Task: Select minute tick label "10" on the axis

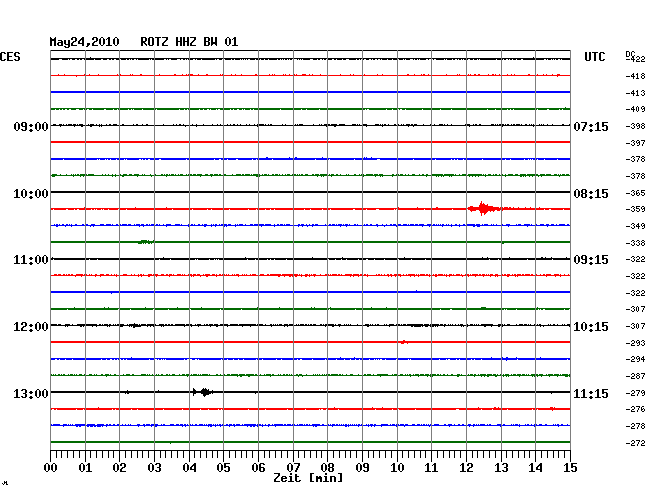Action: point(397,468)
